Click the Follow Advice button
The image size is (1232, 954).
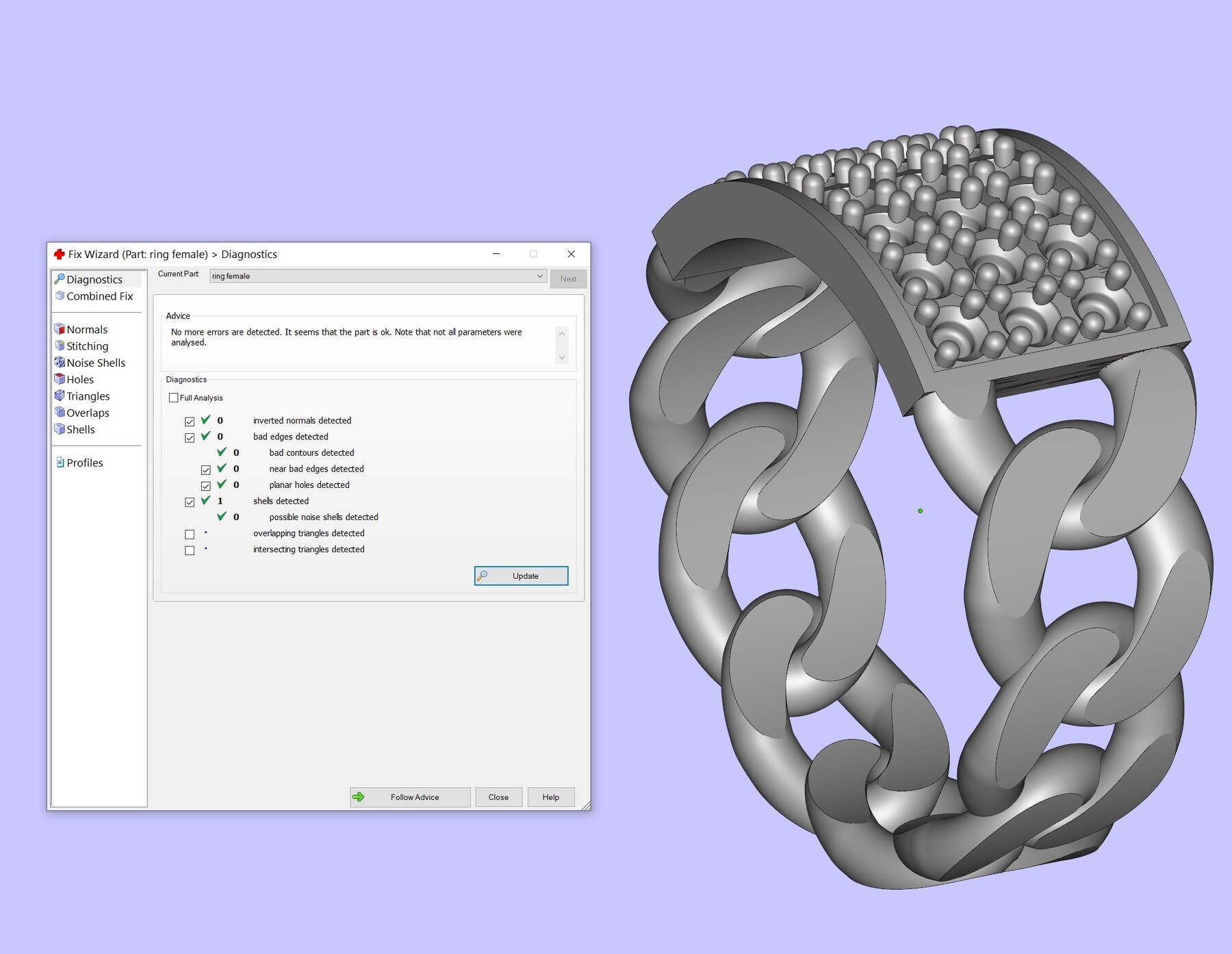click(410, 797)
